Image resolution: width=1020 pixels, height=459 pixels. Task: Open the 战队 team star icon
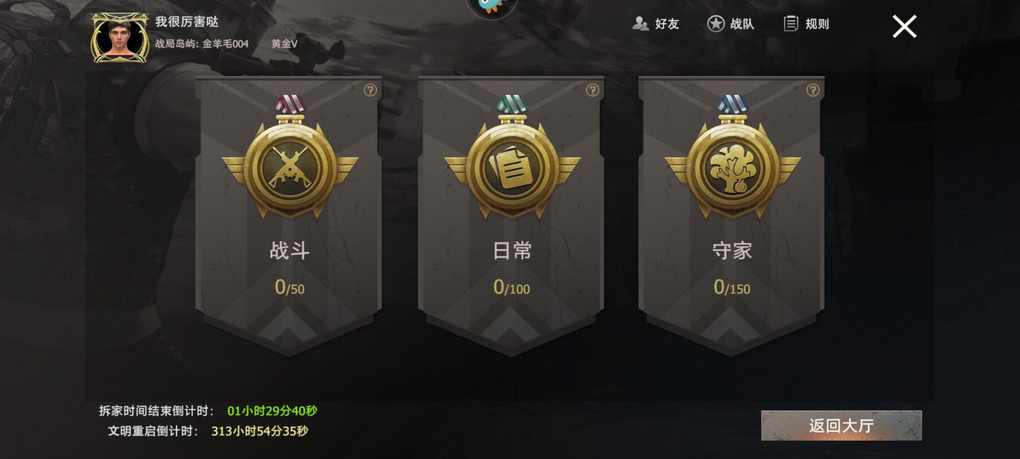(716, 24)
